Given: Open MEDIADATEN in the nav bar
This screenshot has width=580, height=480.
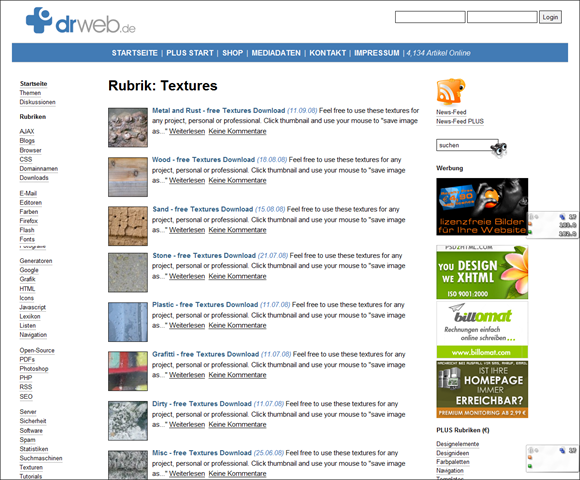Looking at the screenshot, I should point(276,53).
